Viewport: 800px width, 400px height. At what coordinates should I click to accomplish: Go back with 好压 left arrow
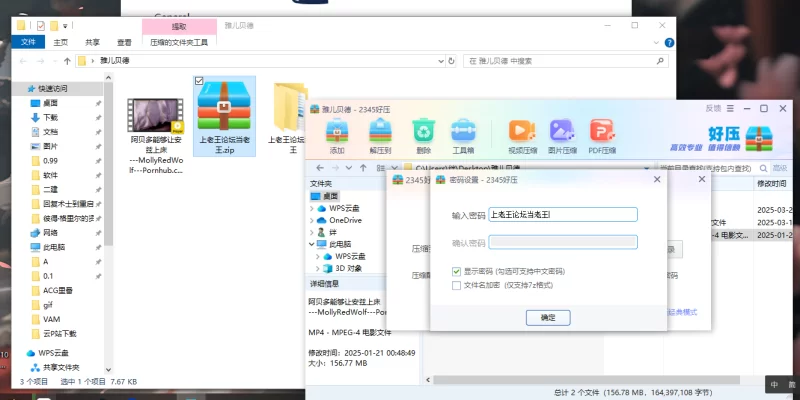click(x=320, y=167)
